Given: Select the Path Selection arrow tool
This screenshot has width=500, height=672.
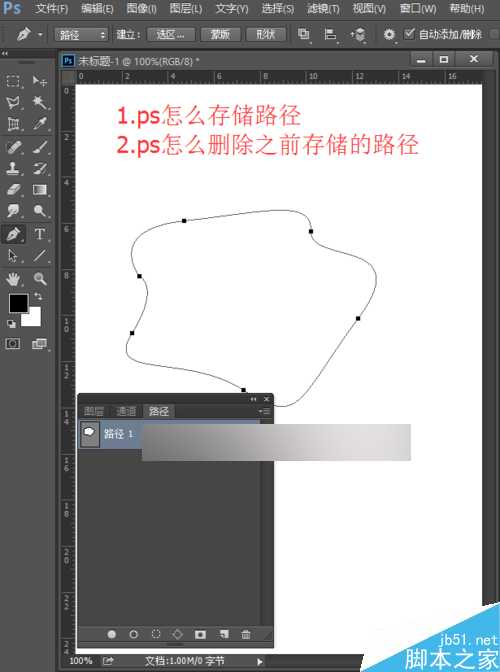Looking at the screenshot, I should click(13, 256).
